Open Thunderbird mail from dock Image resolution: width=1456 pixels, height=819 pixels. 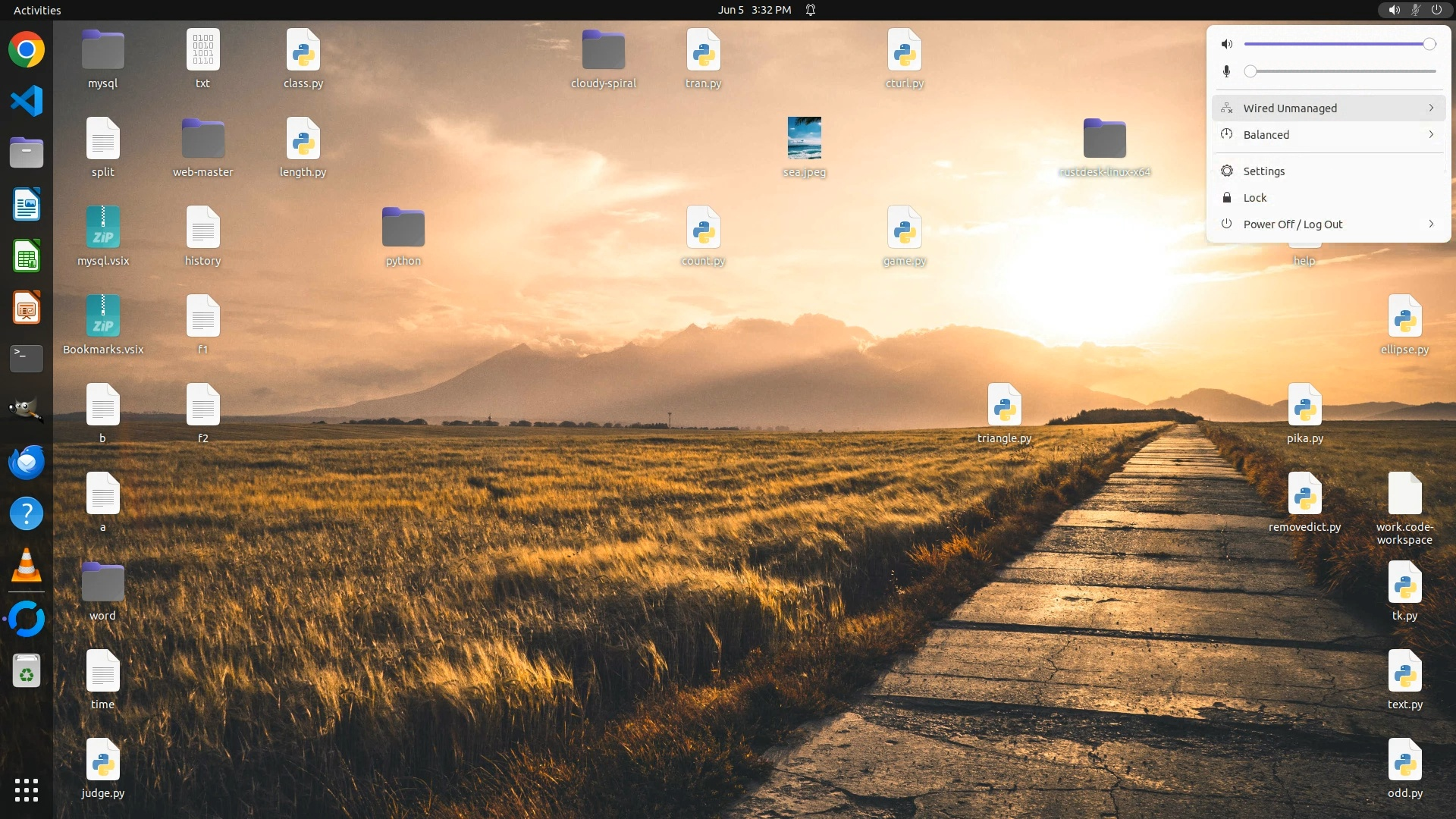(27, 462)
